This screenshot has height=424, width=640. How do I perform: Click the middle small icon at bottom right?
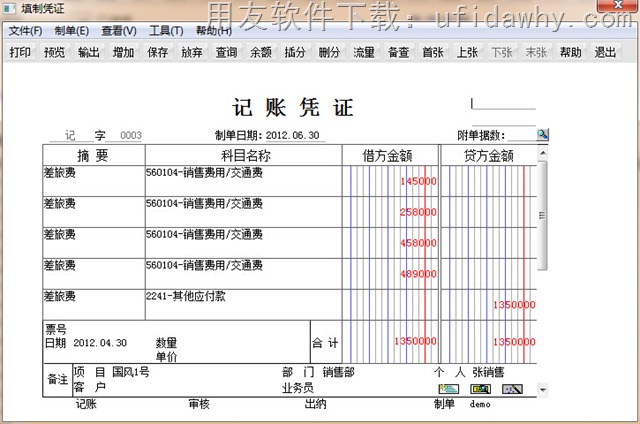(x=481, y=388)
